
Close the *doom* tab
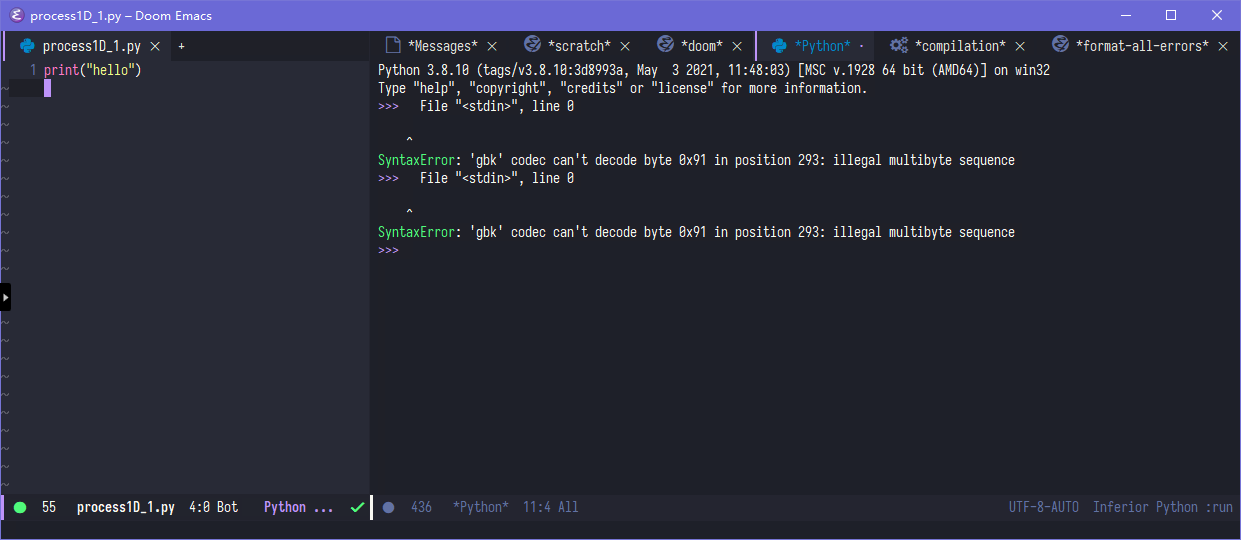pos(737,46)
